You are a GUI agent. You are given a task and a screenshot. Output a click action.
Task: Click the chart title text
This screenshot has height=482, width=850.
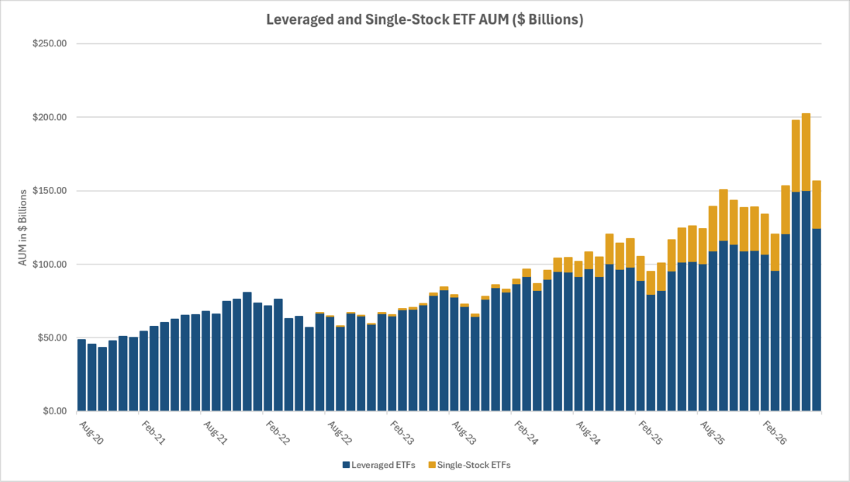coord(424,20)
